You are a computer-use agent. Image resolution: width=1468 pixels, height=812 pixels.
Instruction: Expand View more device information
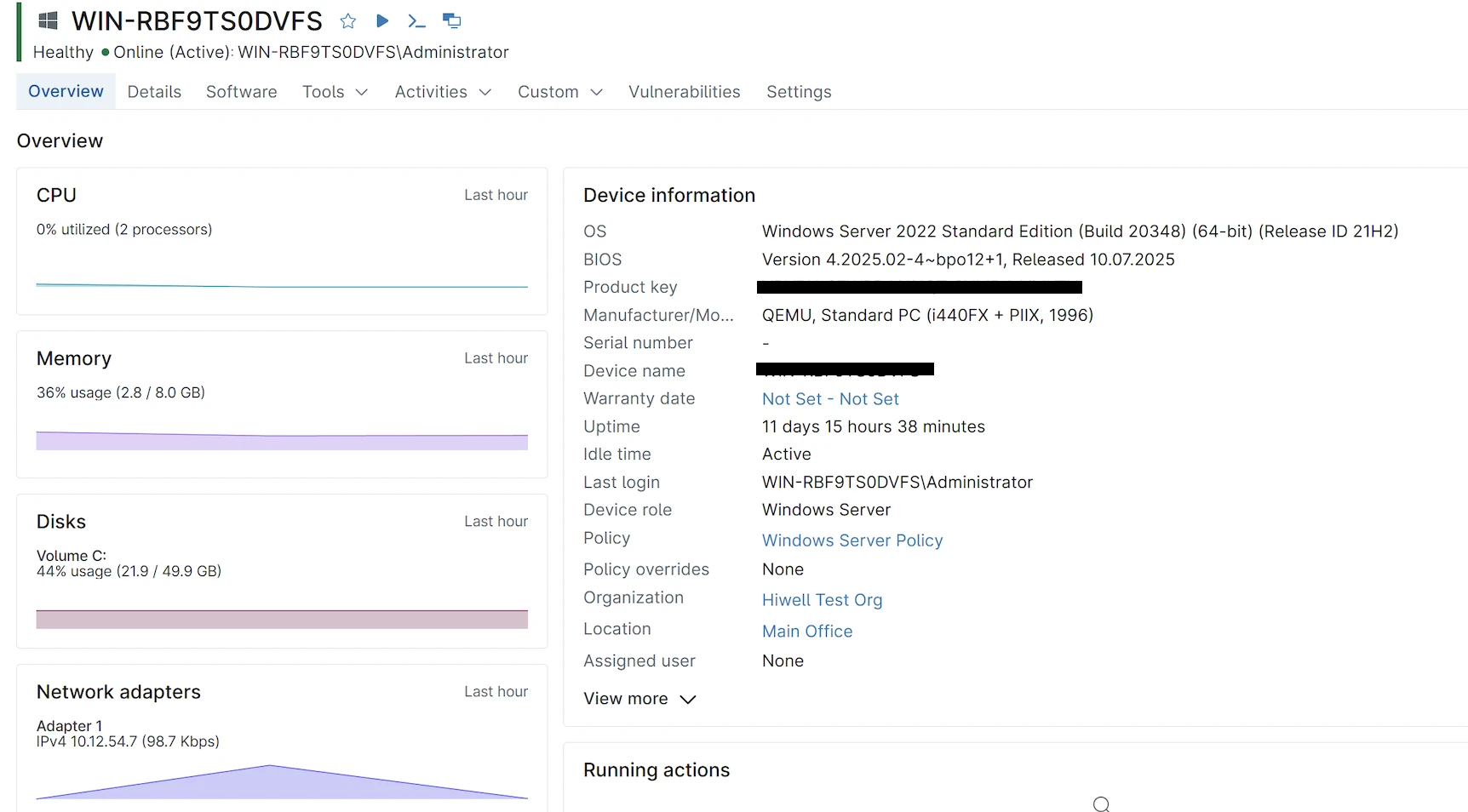click(639, 699)
